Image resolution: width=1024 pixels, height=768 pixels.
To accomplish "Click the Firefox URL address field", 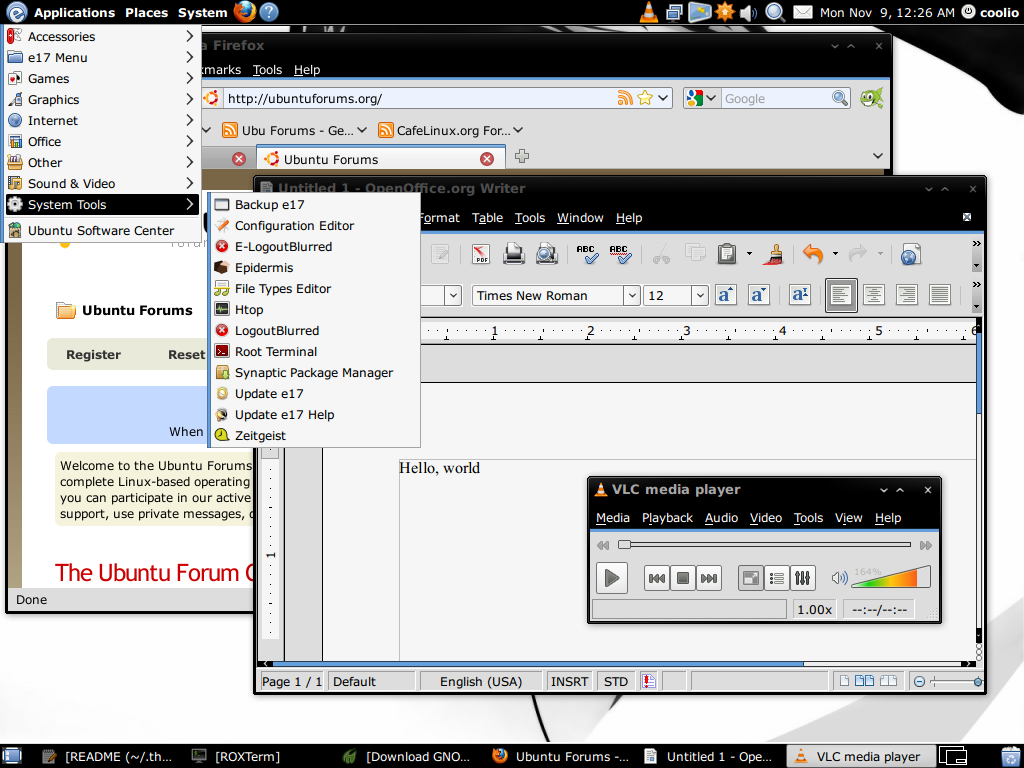I will 418,98.
